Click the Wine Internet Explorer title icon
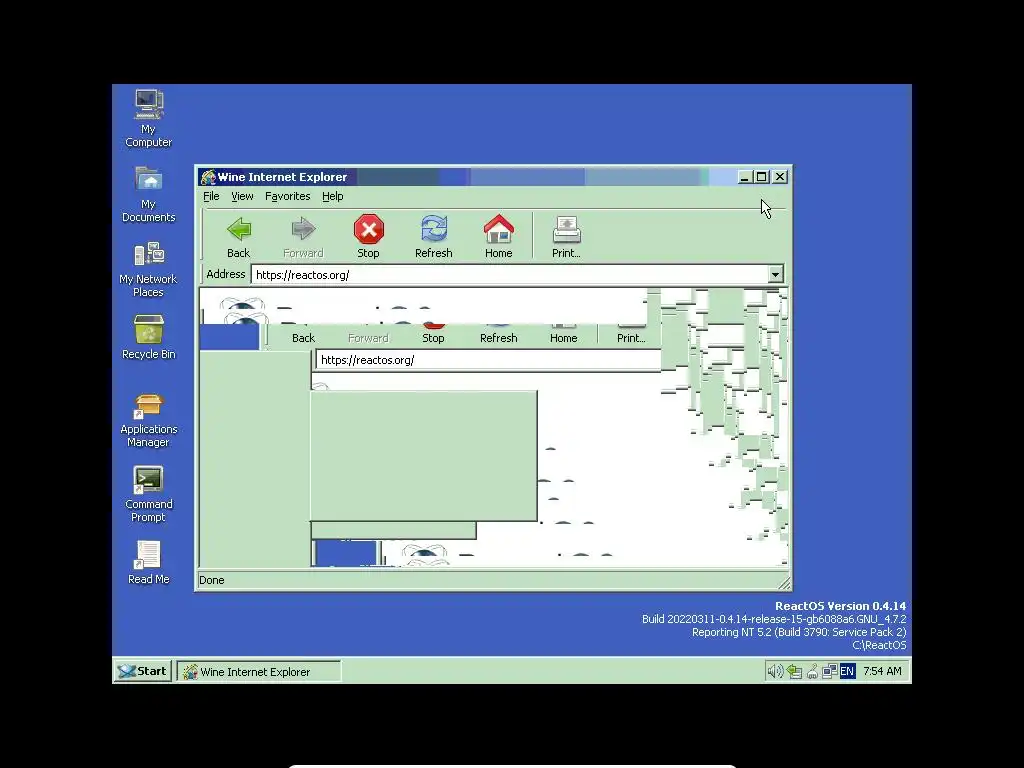 (208, 177)
